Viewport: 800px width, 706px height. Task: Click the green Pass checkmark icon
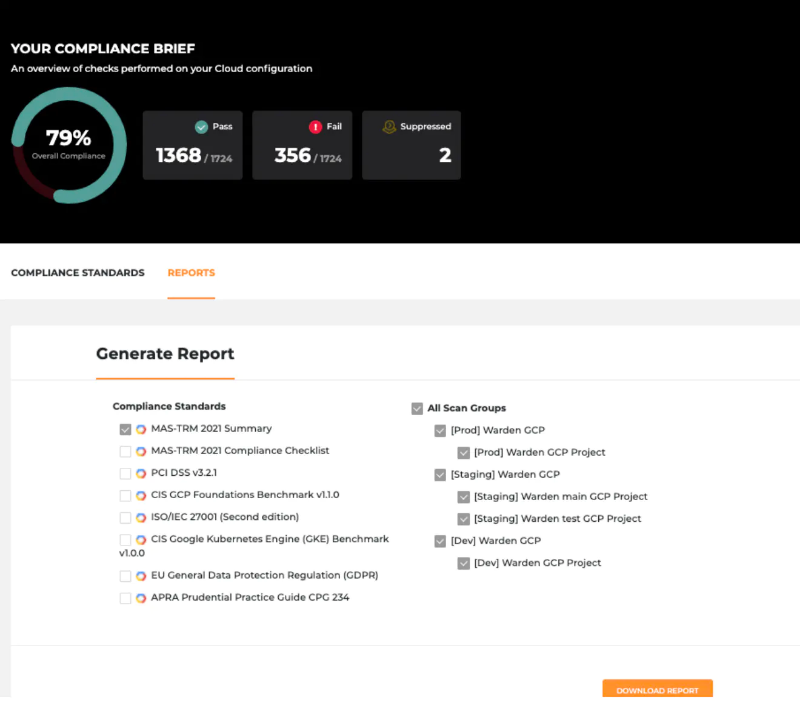[202, 127]
